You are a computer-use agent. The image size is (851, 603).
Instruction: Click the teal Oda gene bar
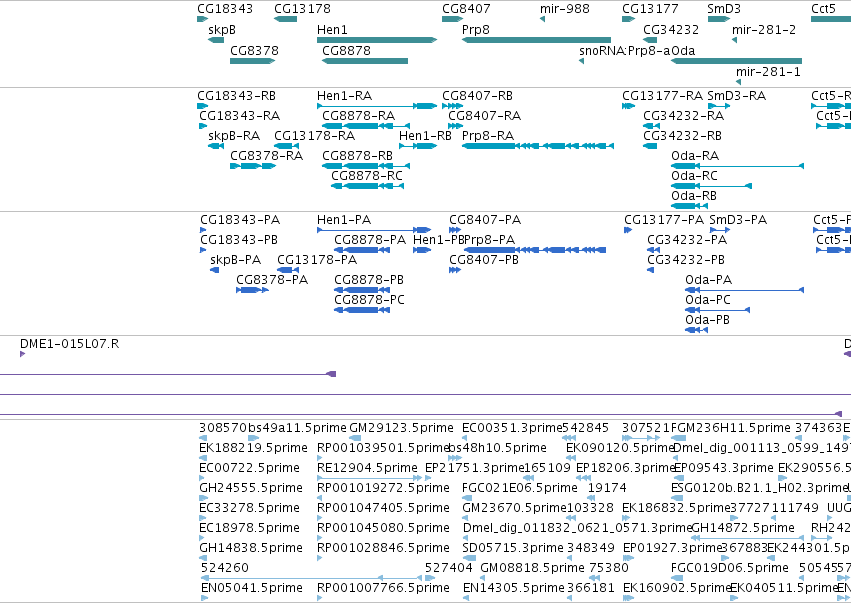click(x=736, y=61)
